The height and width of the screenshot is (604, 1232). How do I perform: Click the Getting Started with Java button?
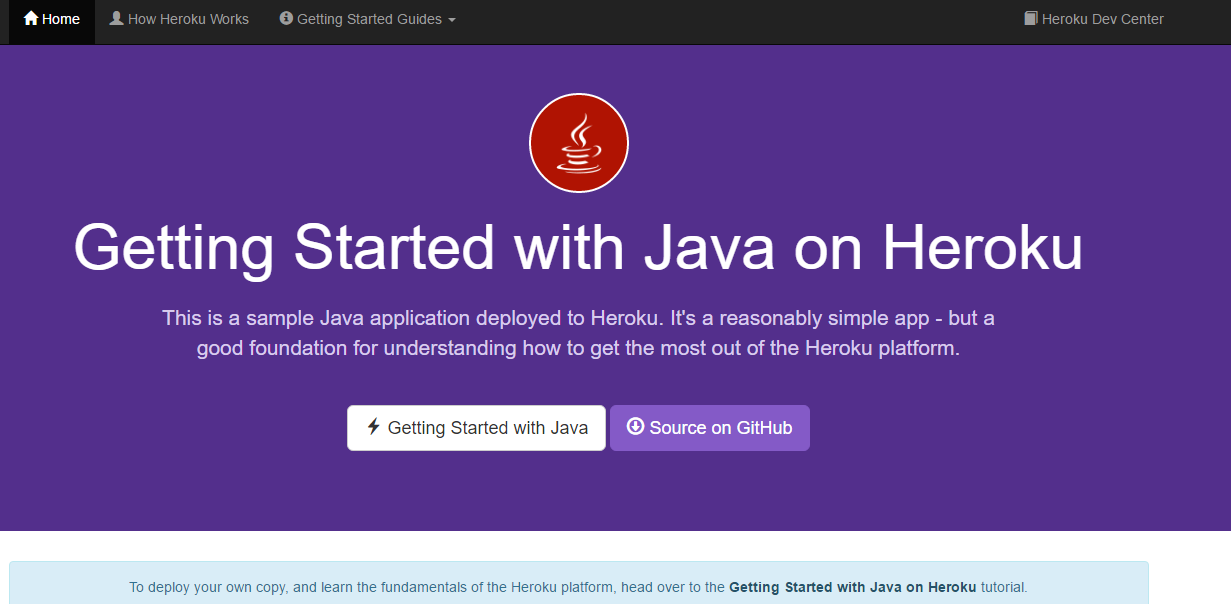click(x=476, y=427)
